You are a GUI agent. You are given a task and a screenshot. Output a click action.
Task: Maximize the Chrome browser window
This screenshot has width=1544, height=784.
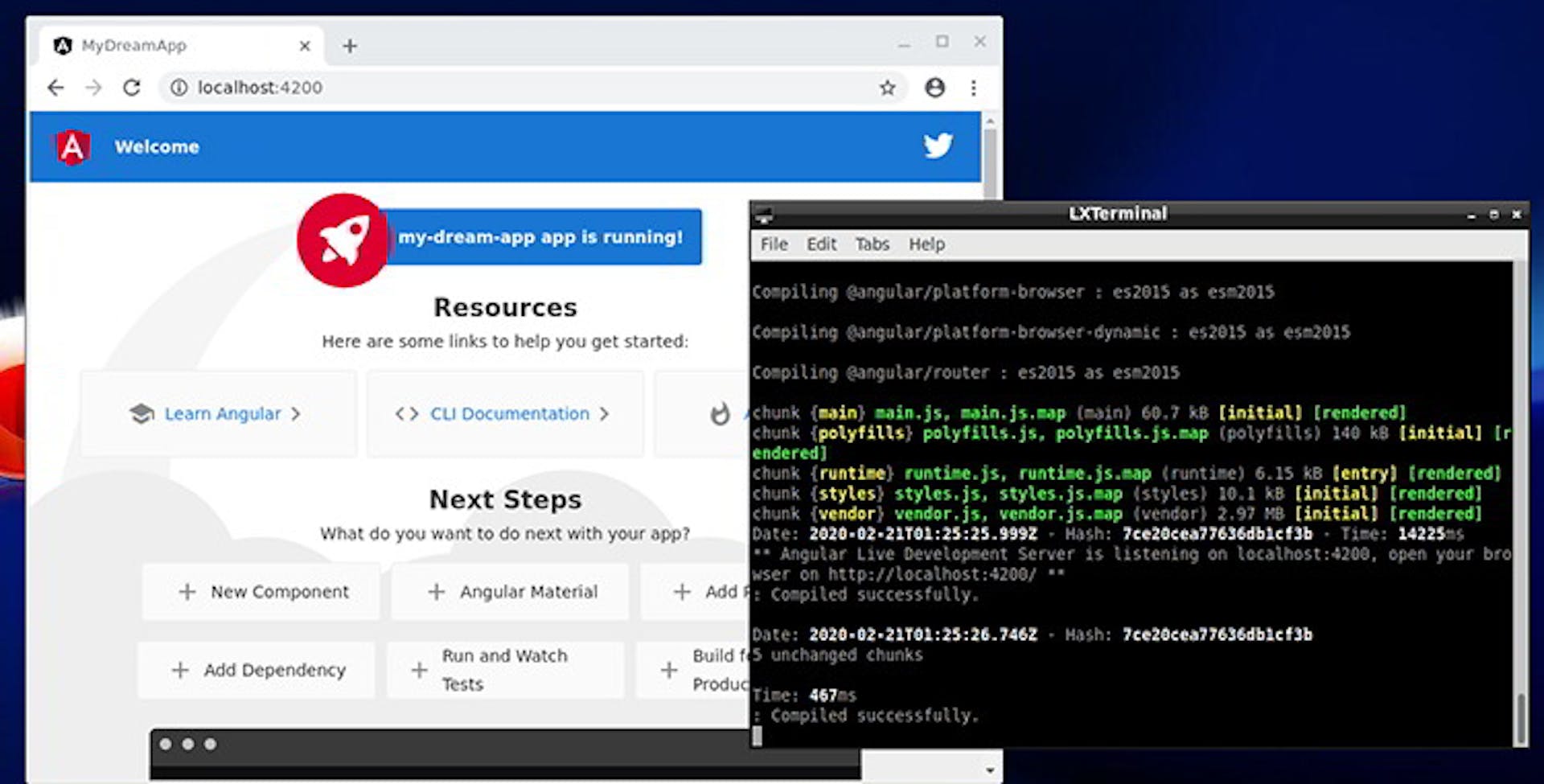942,42
